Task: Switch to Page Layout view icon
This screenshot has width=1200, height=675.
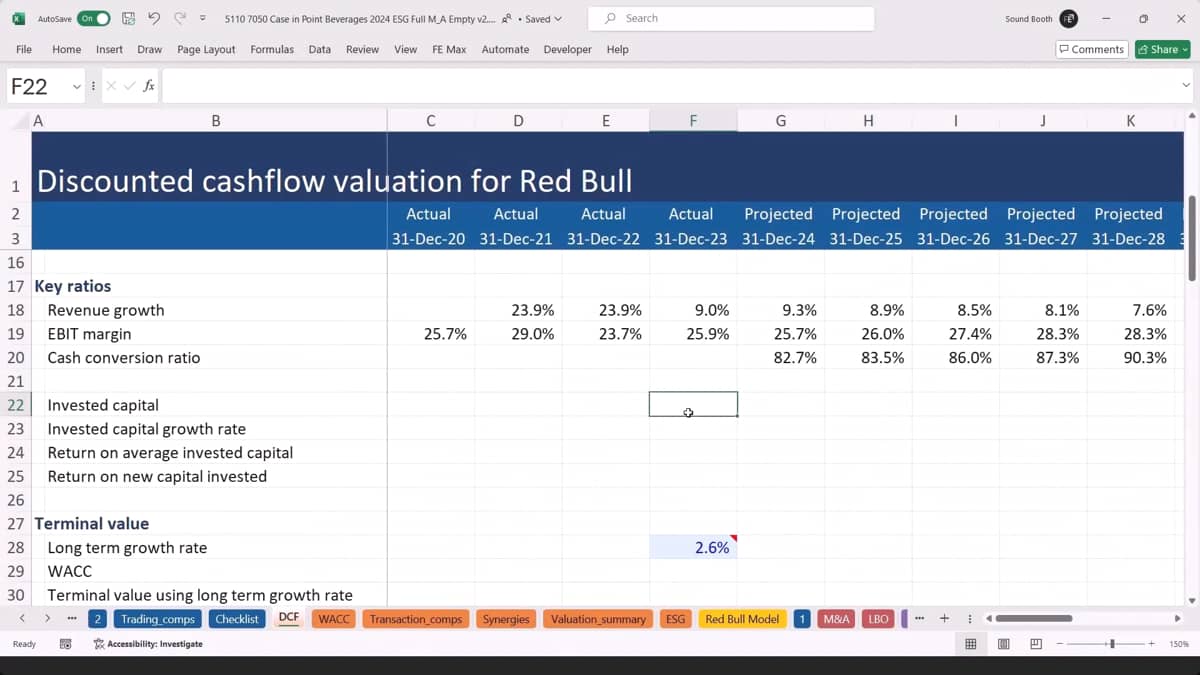Action: [x=1003, y=644]
